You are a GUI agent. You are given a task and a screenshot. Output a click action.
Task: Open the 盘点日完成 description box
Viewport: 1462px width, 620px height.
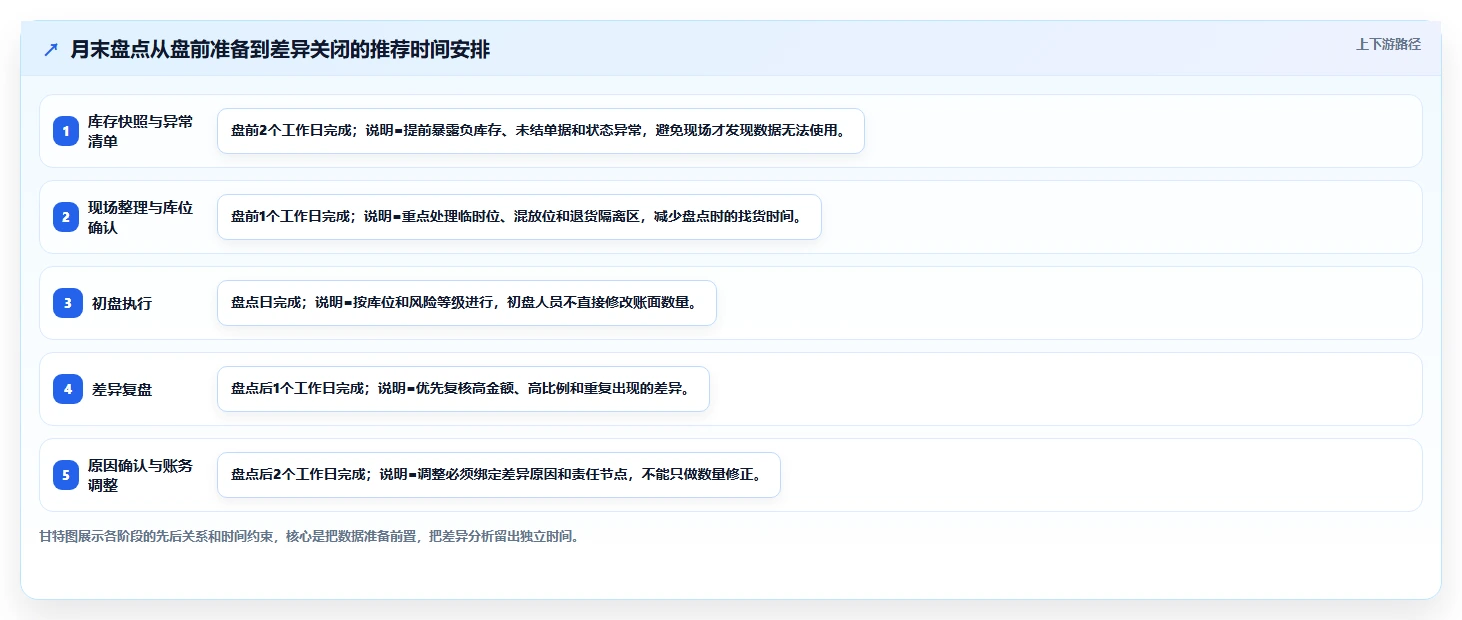[467, 303]
